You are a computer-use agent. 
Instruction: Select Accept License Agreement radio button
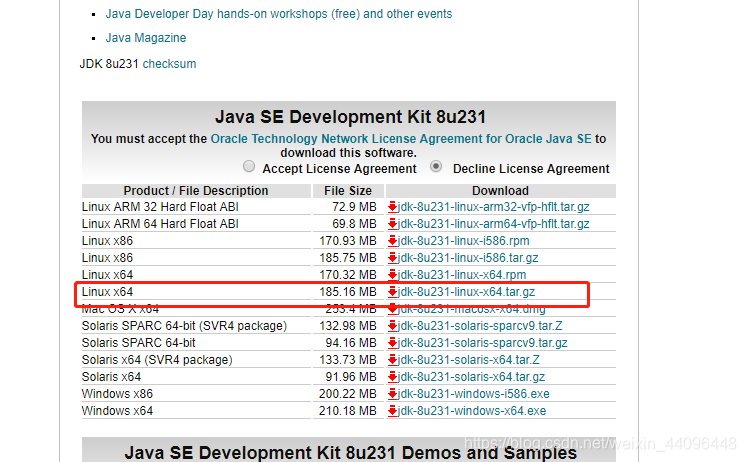coord(249,166)
